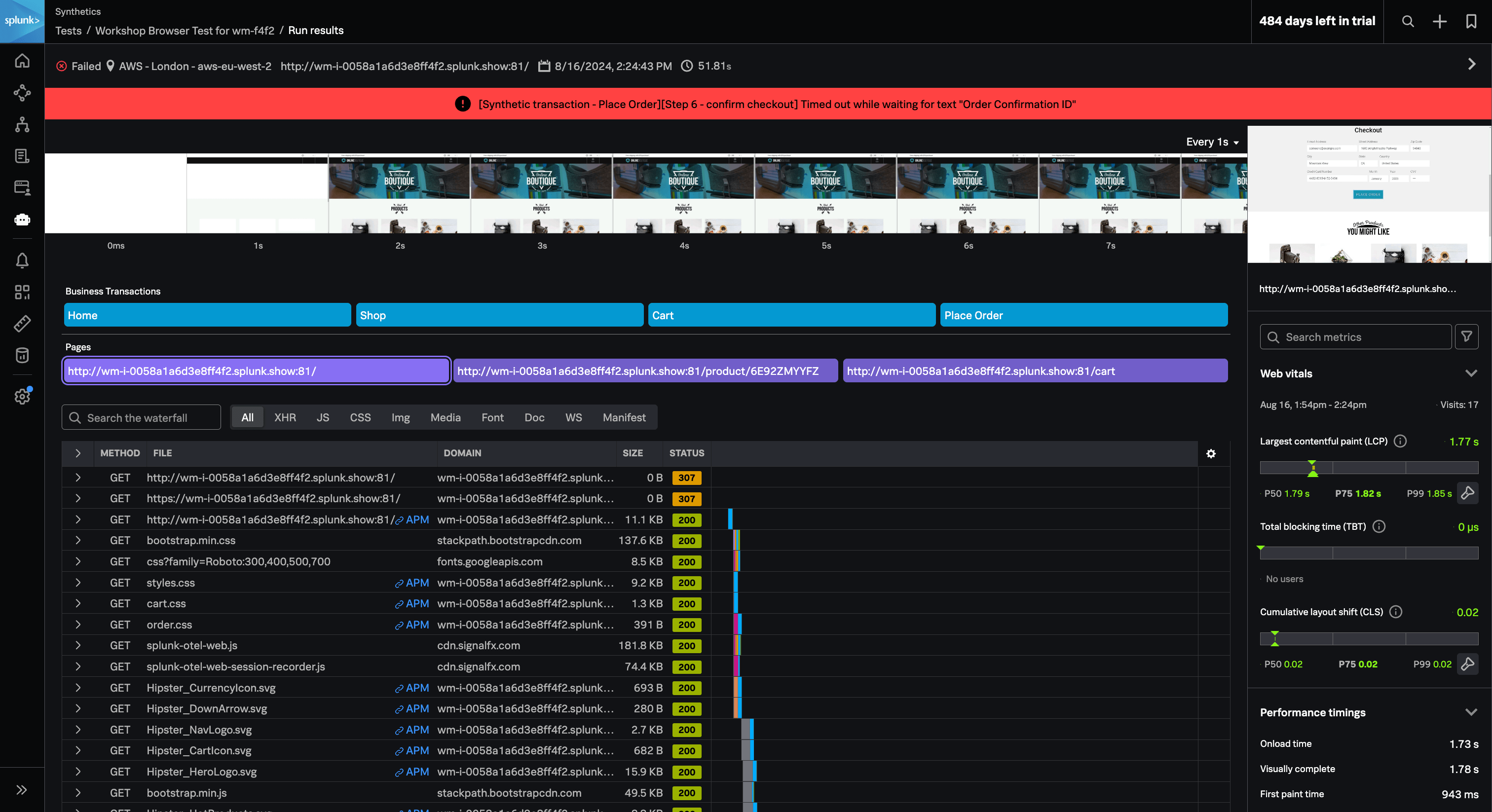The width and height of the screenshot is (1492, 812).
Task: Click the bookmark icon in top bar
Action: coord(1471,21)
